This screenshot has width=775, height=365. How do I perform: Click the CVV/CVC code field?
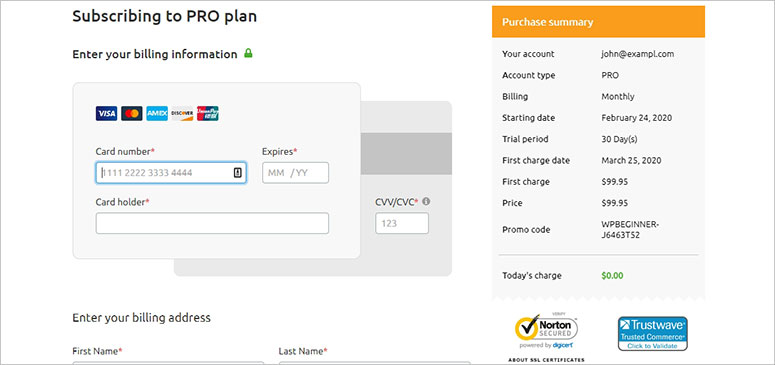(x=402, y=223)
